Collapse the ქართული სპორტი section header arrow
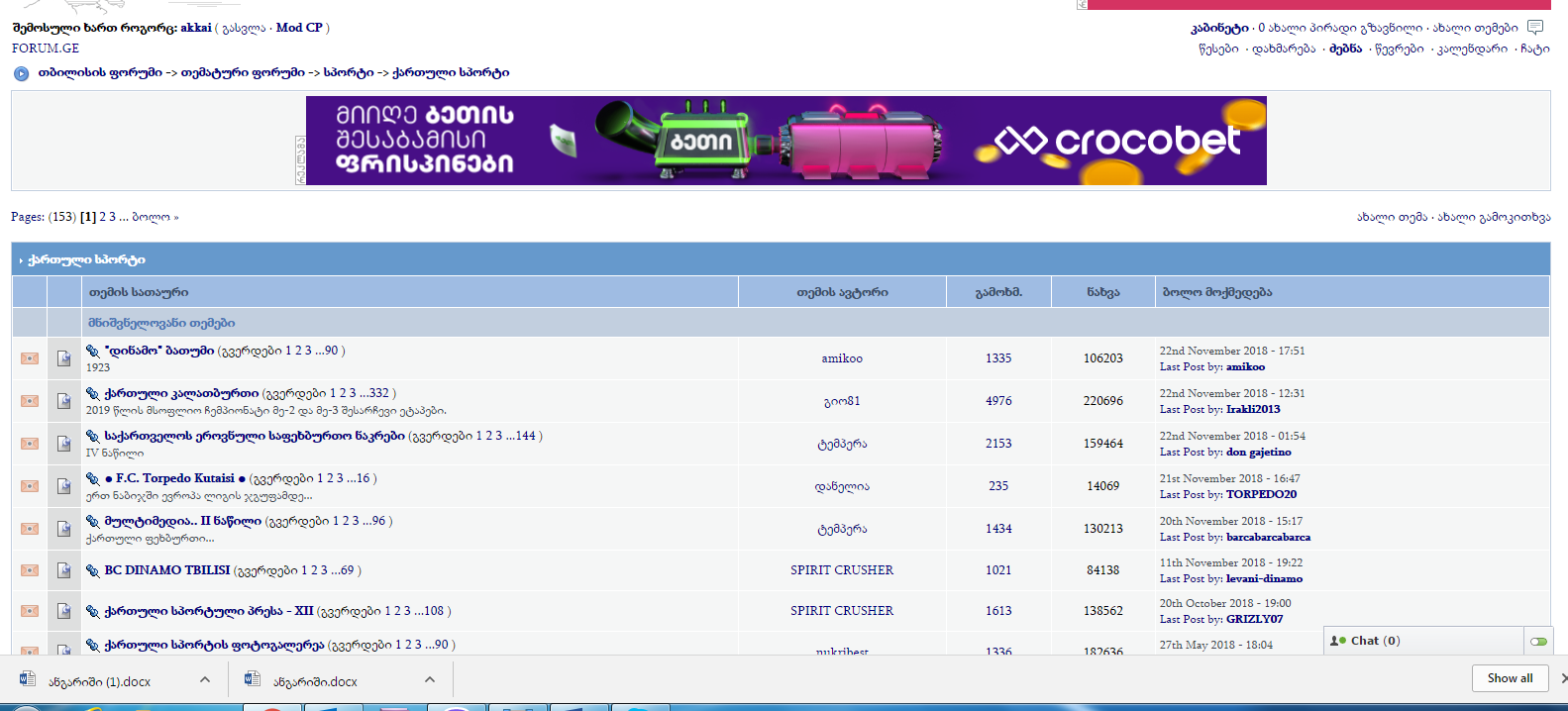 (x=21, y=260)
